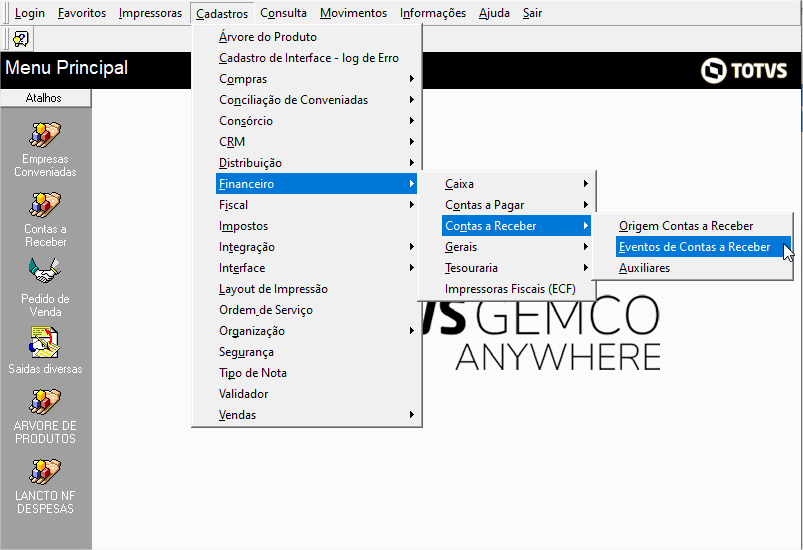Select Eventos de Contas a Receber entry
The image size is (803, 550).
tap(703, 247)
